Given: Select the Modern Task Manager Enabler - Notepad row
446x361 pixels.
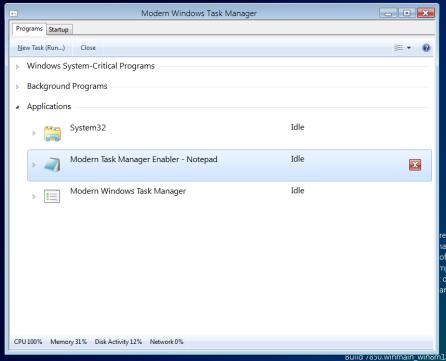Looking at the screenshot, I should click(x=229, y=165).
